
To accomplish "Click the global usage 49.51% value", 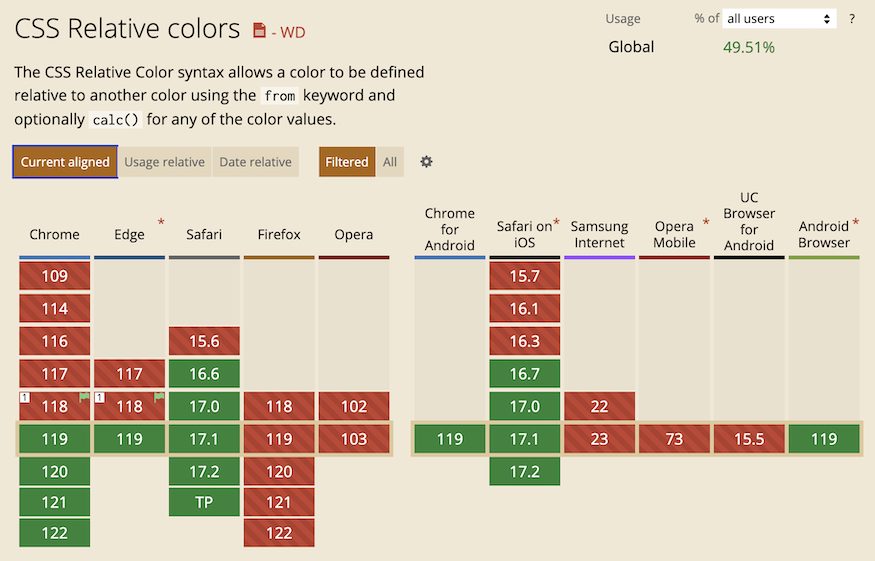I will click(749, 47).
